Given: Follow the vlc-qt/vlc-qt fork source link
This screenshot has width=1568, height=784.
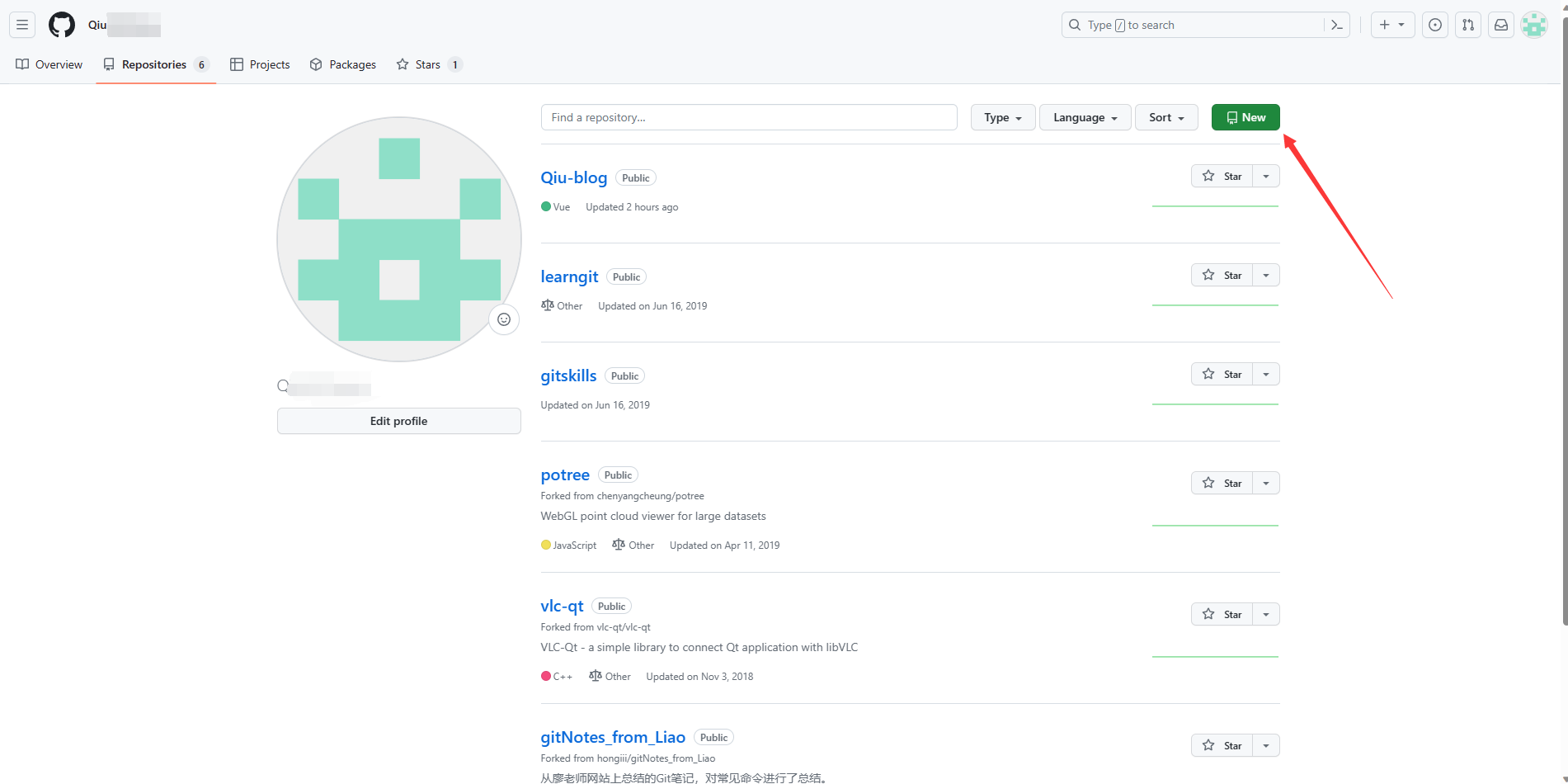Looking at the screenshot, I should point(624,627).
